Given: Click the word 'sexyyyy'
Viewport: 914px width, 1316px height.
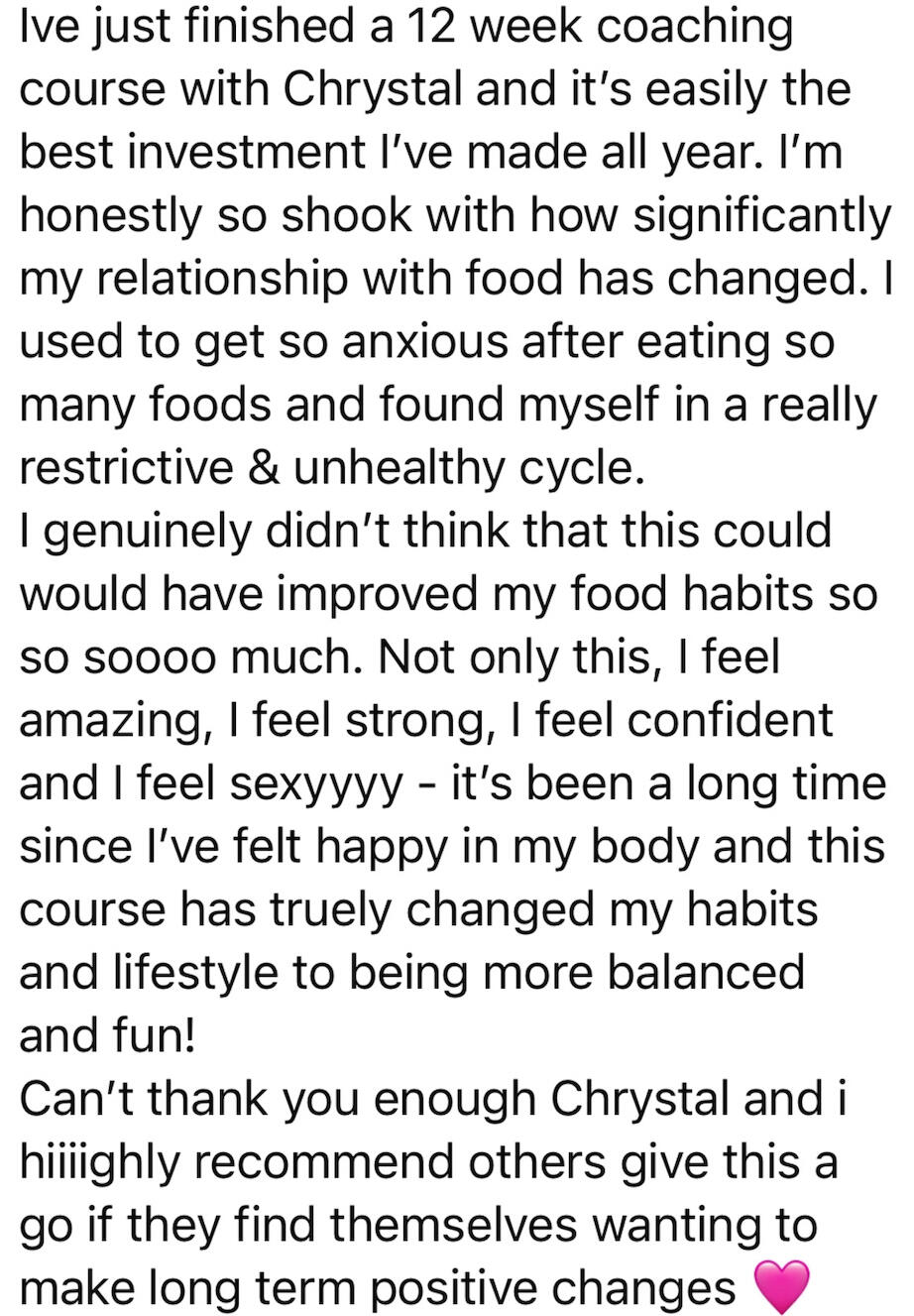Looking at the screenshot, I should (x=316, y=784).
